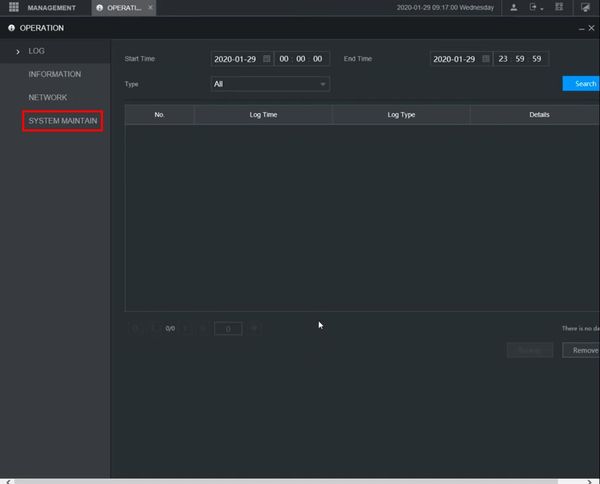600x484 pixels.
Task: Click the End Time seconds field
Action: pos(537,59)
